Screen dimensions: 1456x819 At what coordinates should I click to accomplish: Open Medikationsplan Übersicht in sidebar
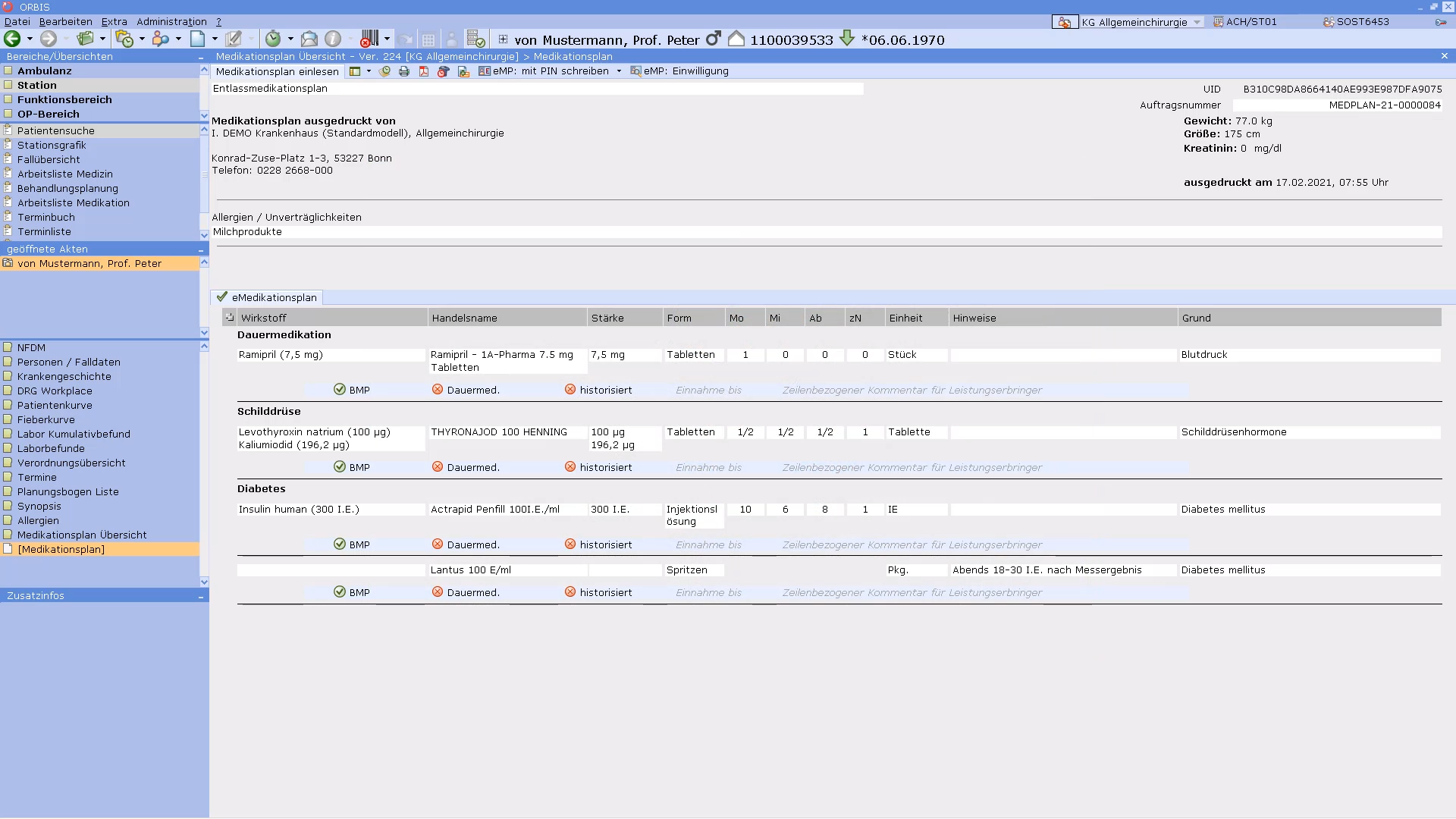click(82, 535)
